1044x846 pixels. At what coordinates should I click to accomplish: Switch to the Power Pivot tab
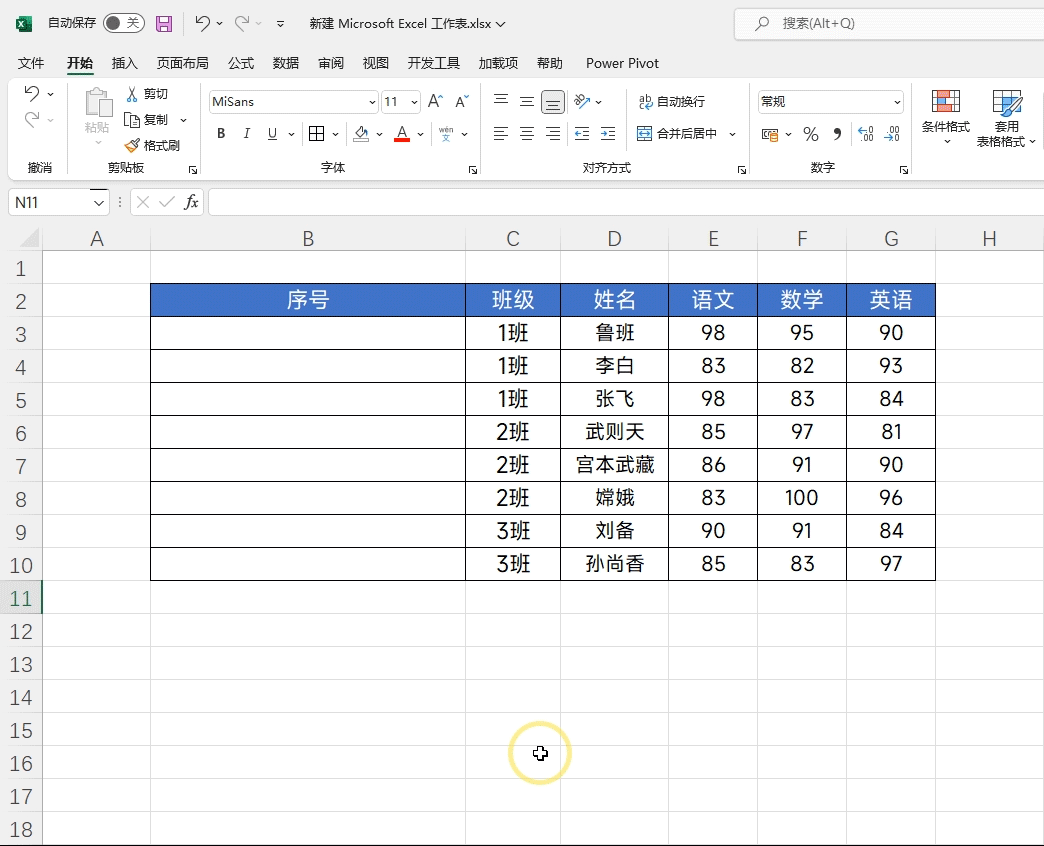622,63
